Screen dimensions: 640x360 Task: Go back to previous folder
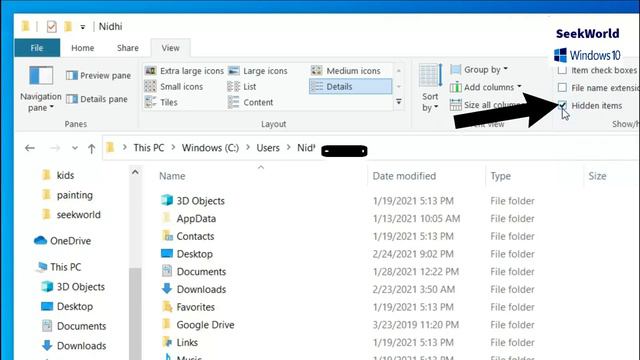click(x=30, y=148)
